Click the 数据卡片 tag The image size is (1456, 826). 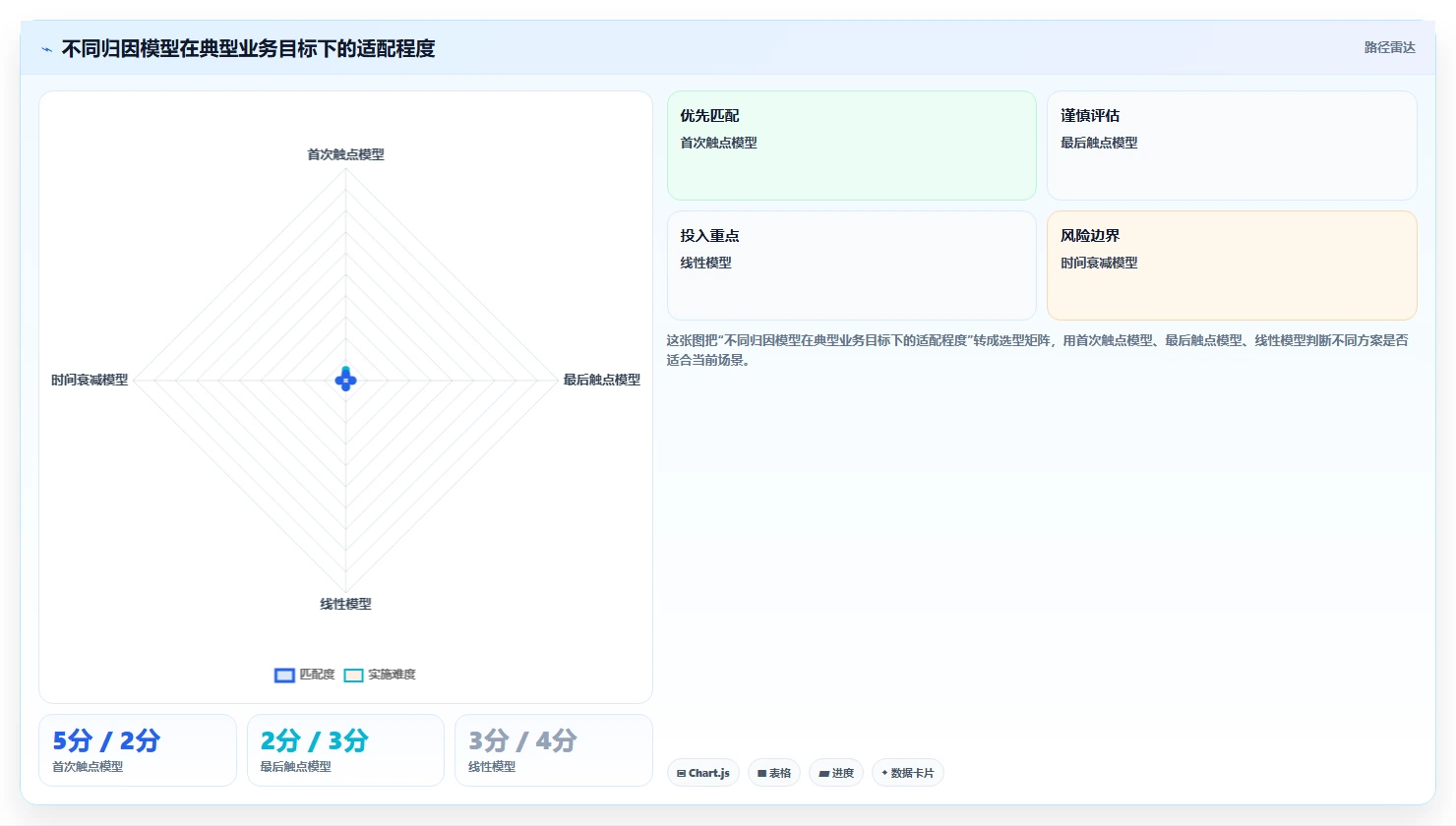pyautogui.click(x=908, y=773)
